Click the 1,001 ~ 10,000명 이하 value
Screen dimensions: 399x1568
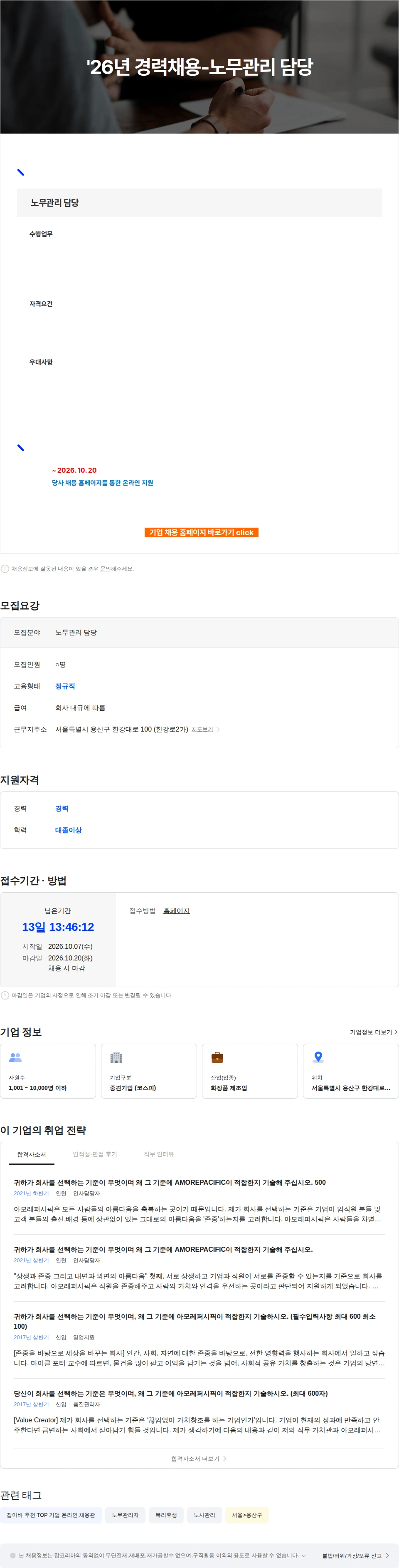[x=38, y=1088]
